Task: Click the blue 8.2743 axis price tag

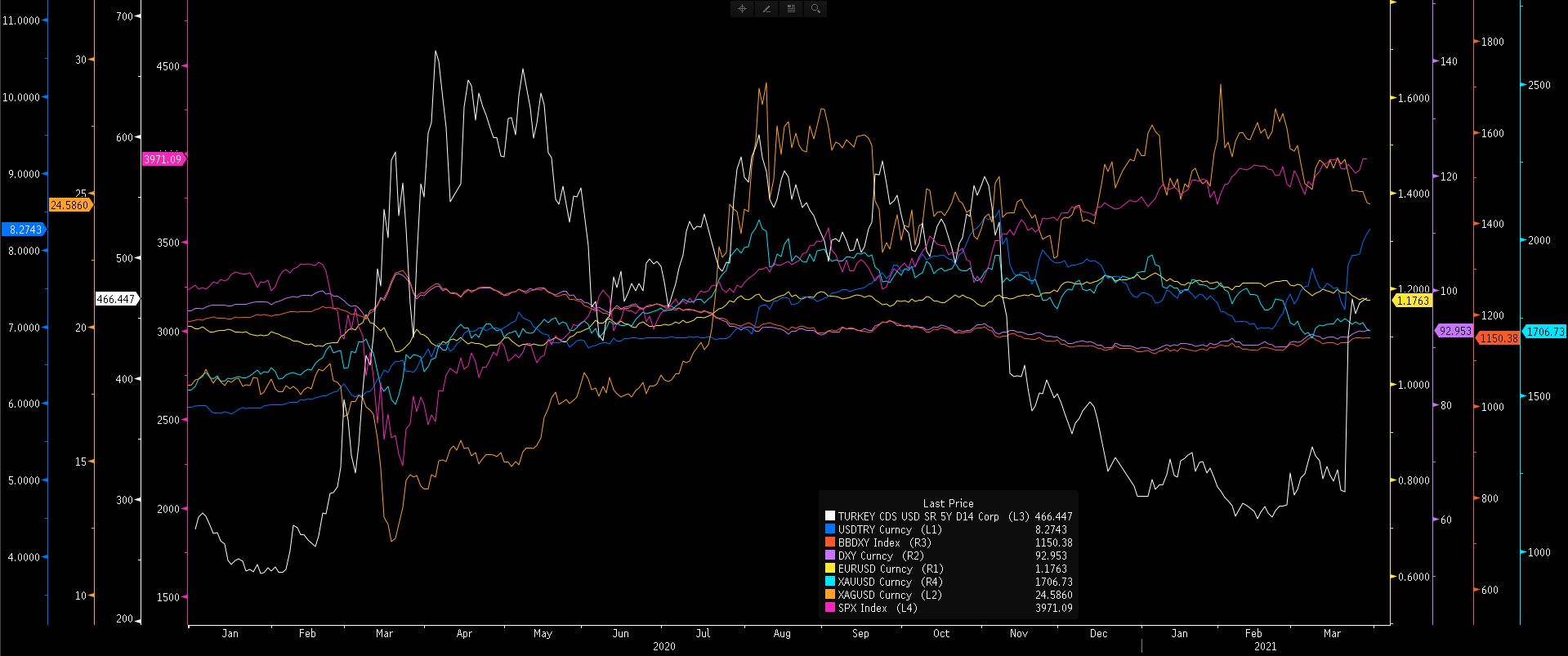Action: pyautogui.click(x=23, y=230)
